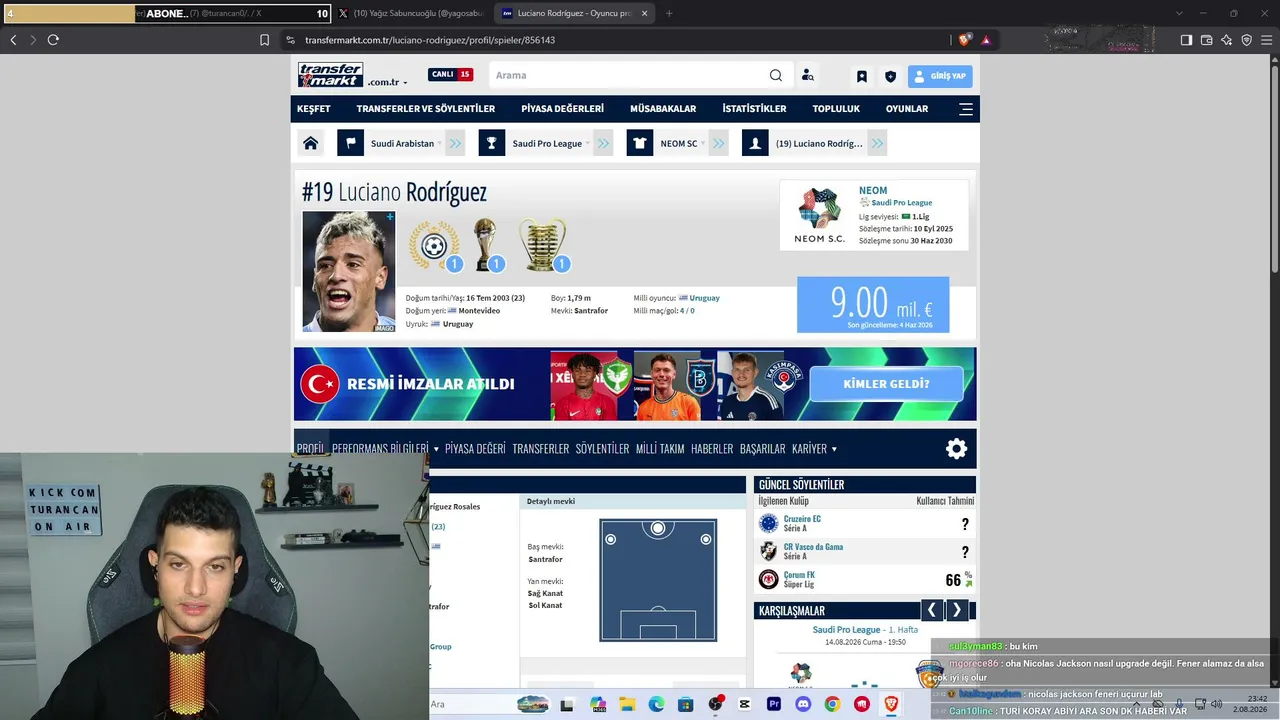Viewport: 1280px width, 720px height.
Task: Click the flag icon beside Suudi Arabistan
Action: (350, 143)
